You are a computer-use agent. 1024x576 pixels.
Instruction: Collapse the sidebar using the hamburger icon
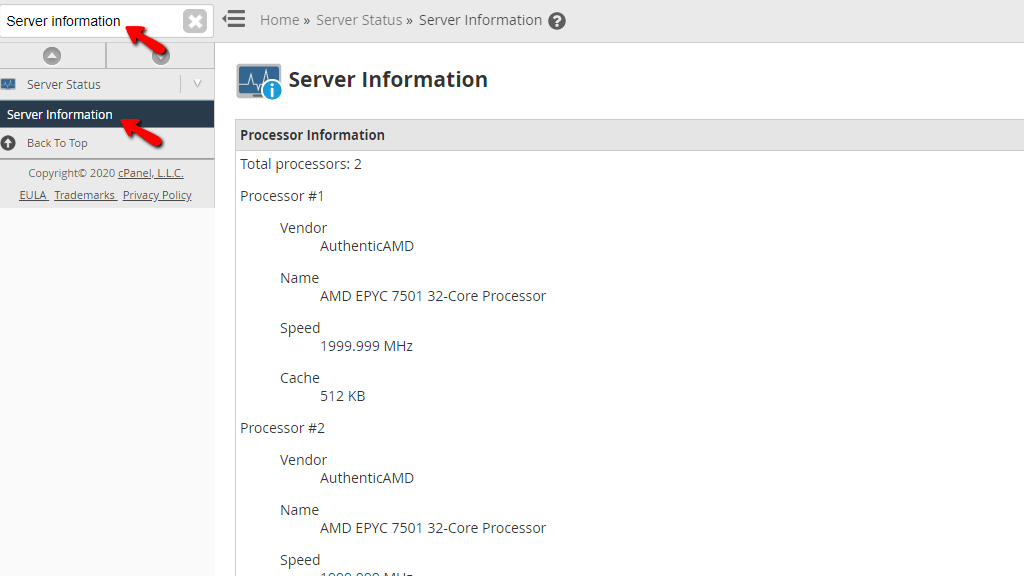click(x=233, y=18)
